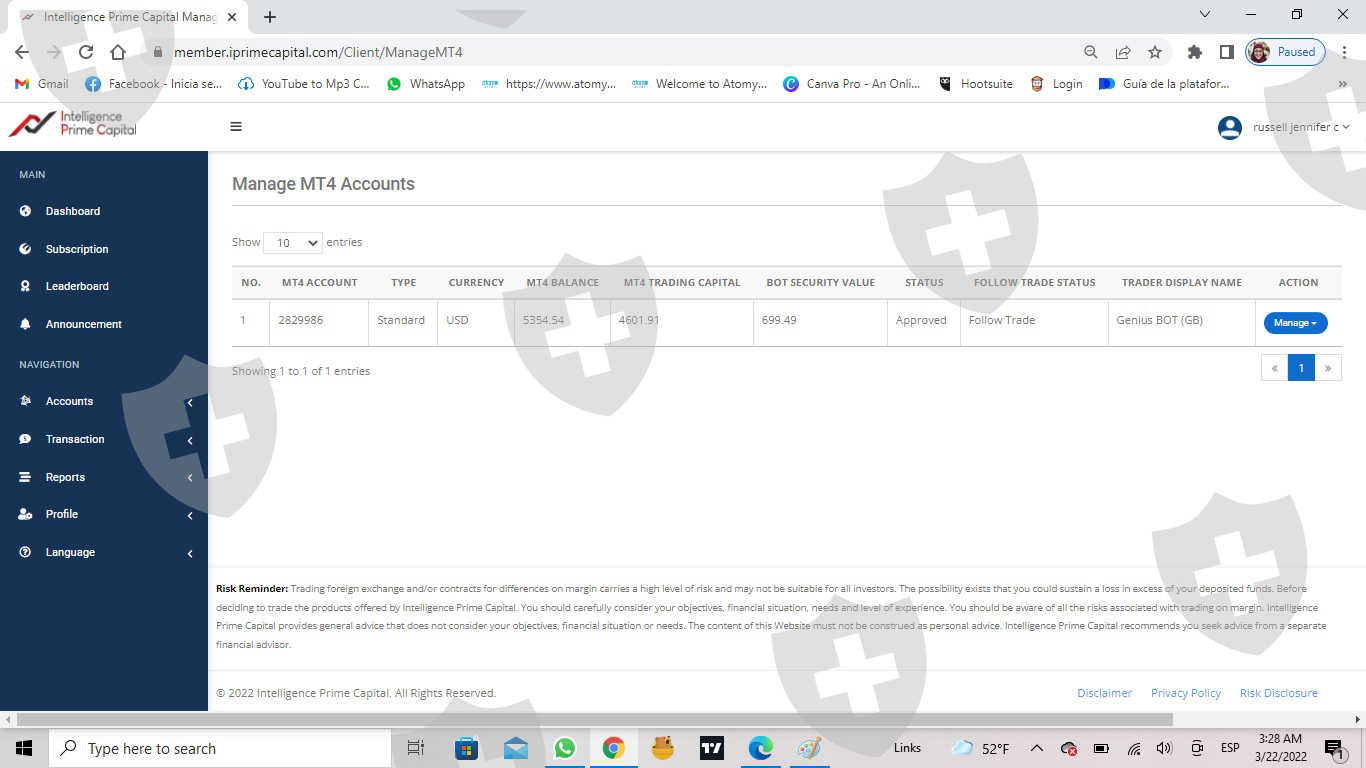Click the share page icon in address bar

(x=1123, y=52)
